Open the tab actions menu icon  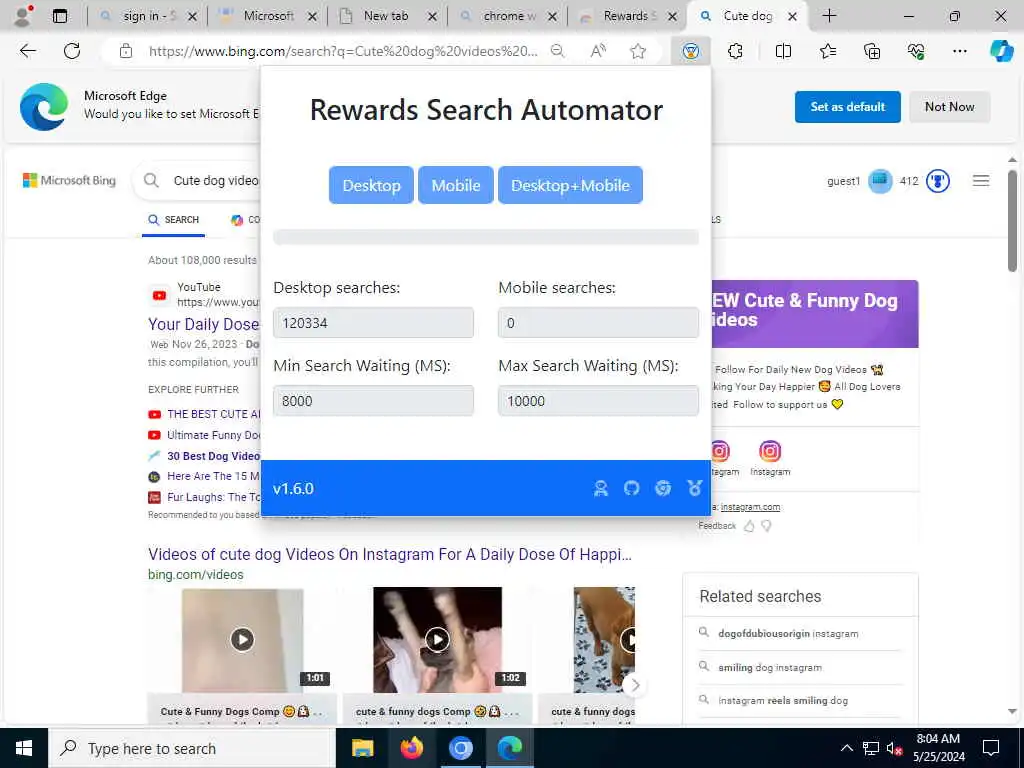[x=59, y=16]
